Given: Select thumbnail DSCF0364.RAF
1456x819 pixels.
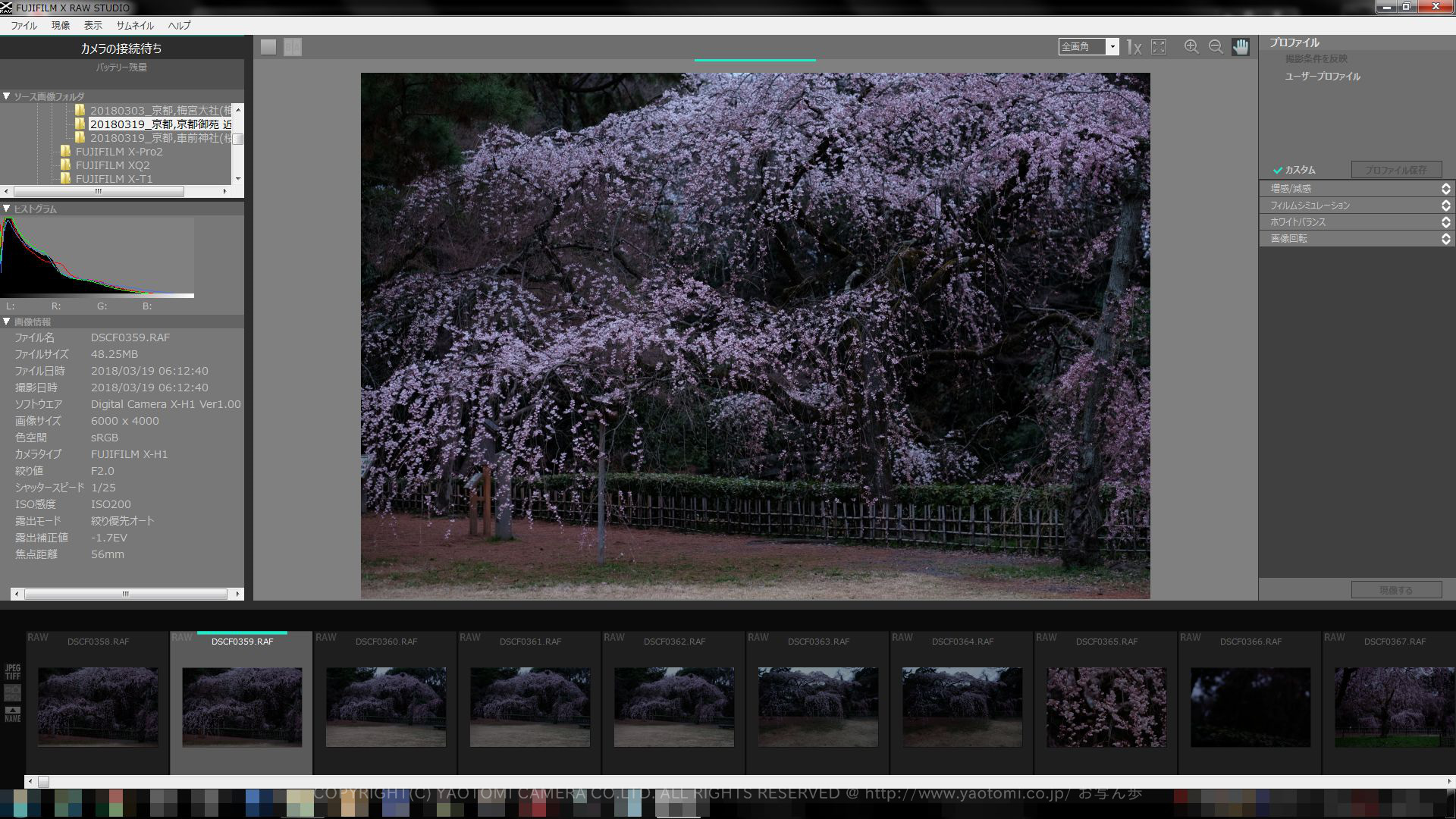Looking at the screenshot, I should click(x=962, y=702).
